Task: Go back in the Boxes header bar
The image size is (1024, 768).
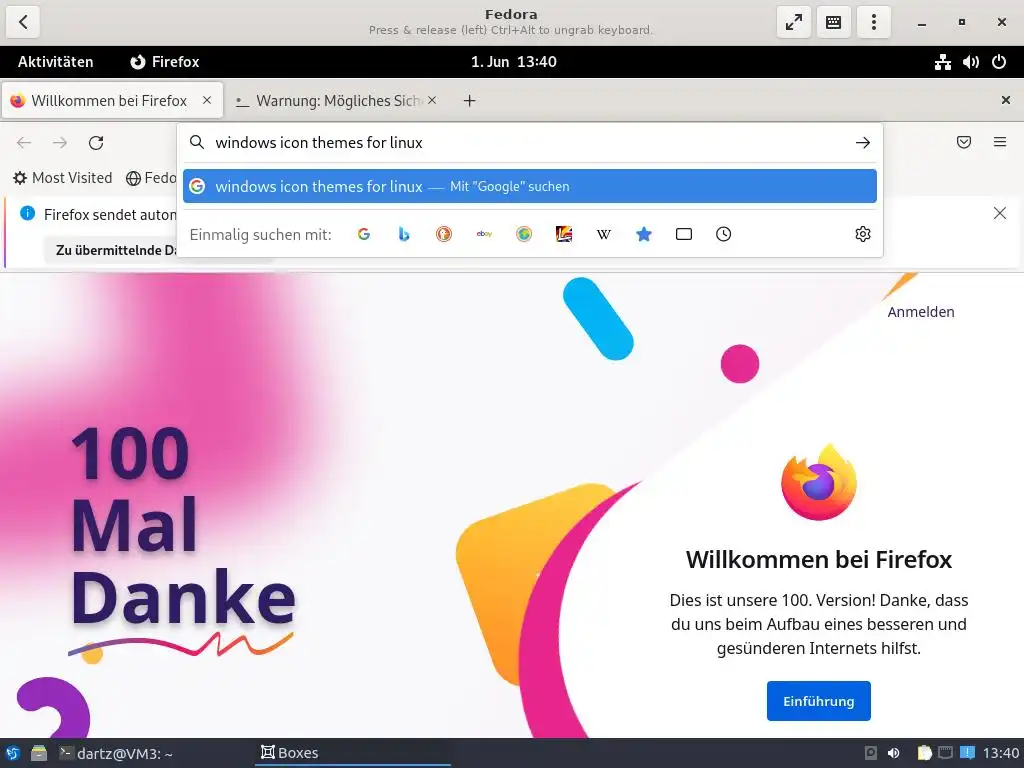Action: (x=23, y=22)
